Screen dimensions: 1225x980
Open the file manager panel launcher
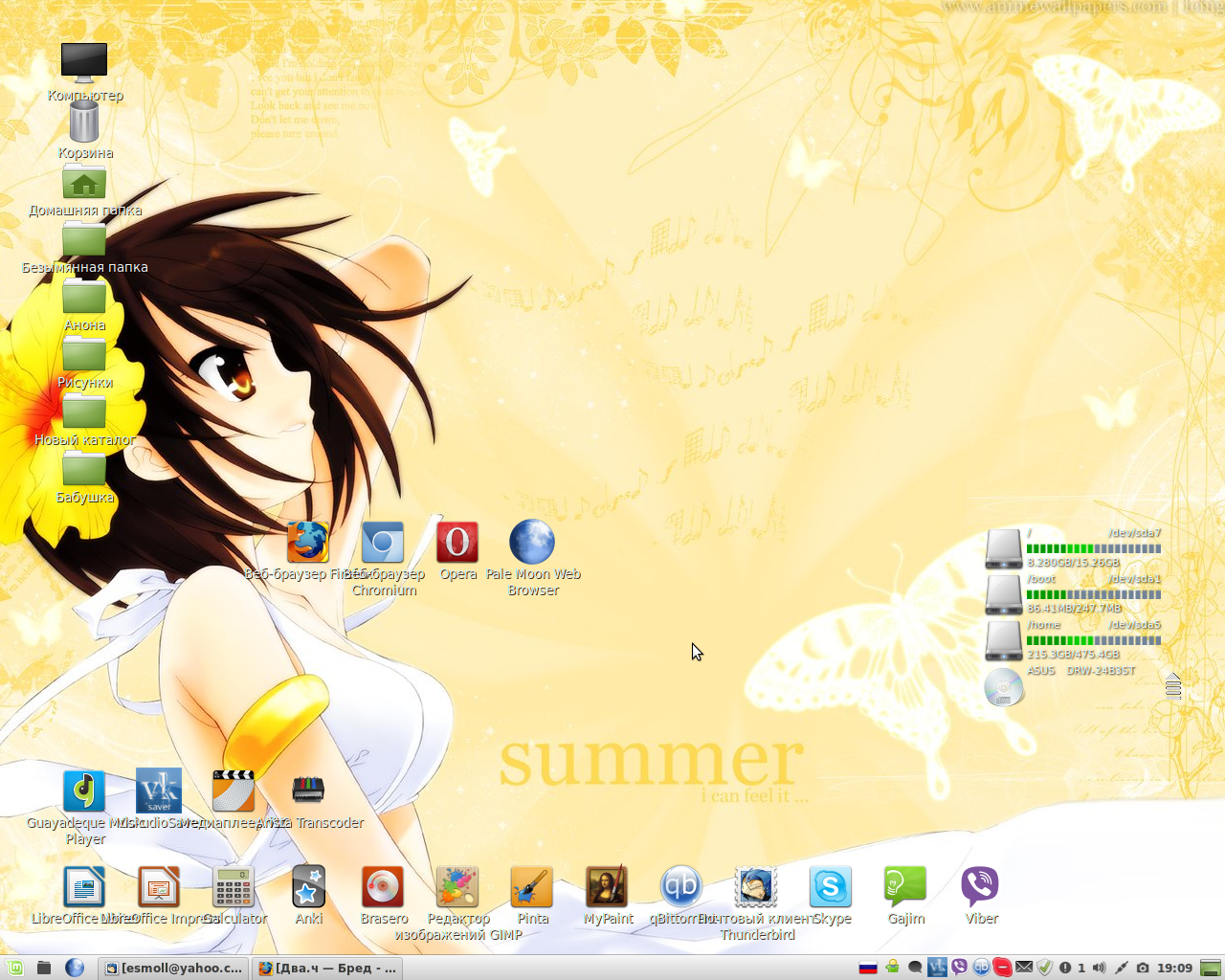pos(44,968)
